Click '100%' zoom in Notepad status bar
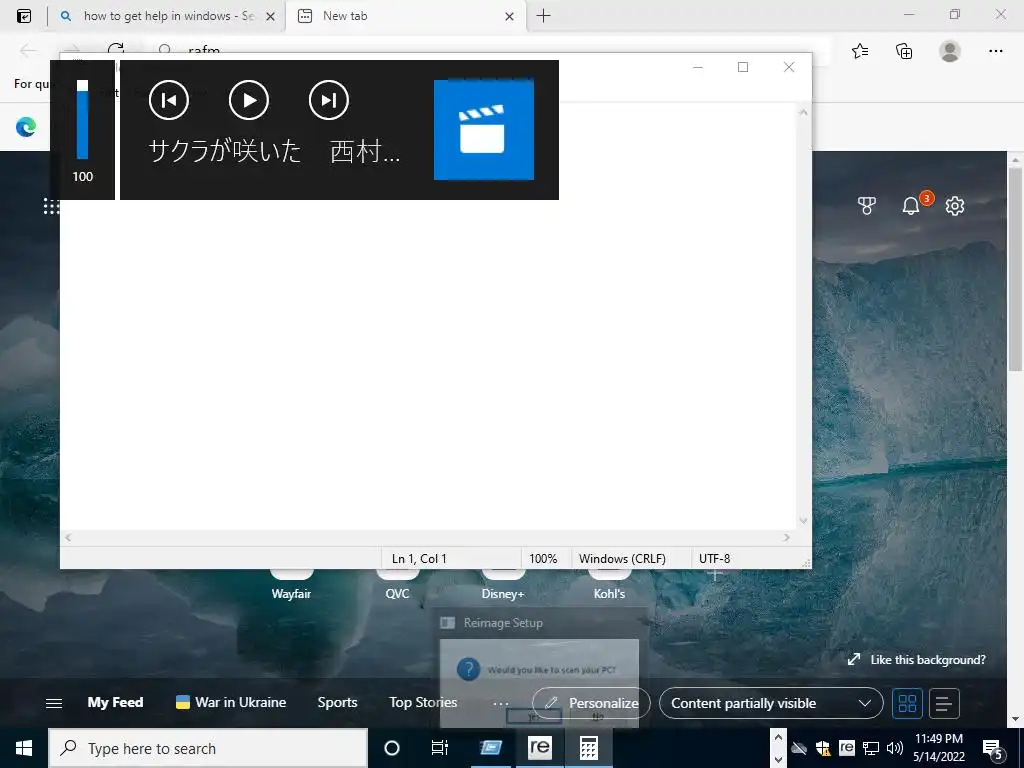 (x=543, y=558)
